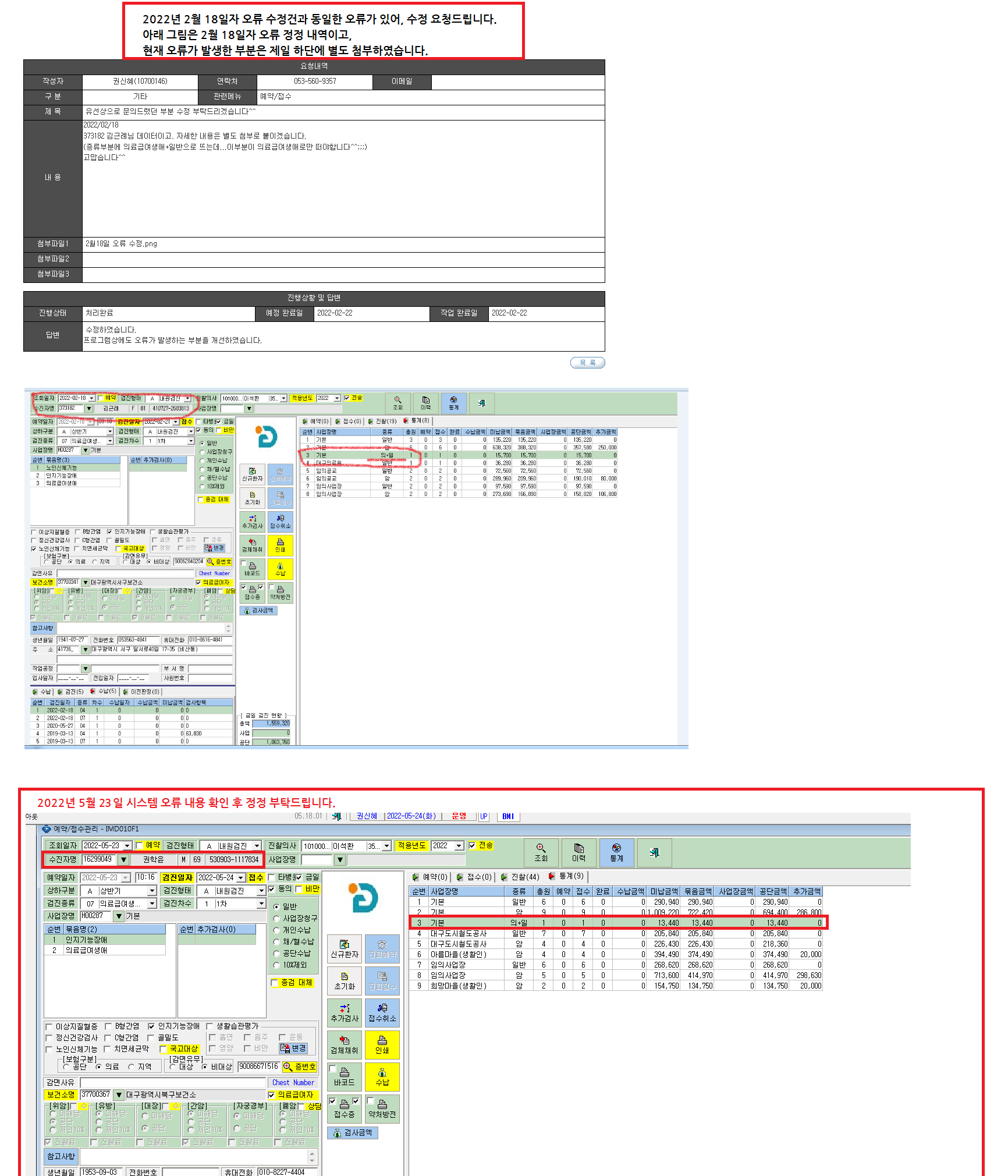Click the 수납 payment icon button

pyautogui.click(x=382, y=1077)
